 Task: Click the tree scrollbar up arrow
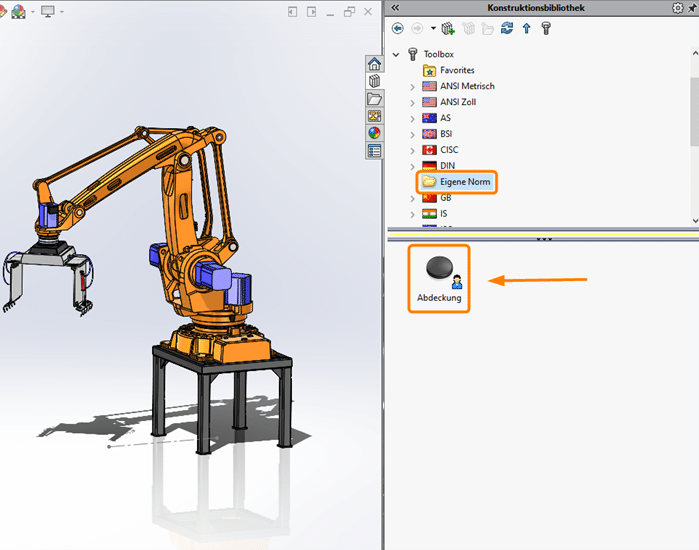point(695,53)
